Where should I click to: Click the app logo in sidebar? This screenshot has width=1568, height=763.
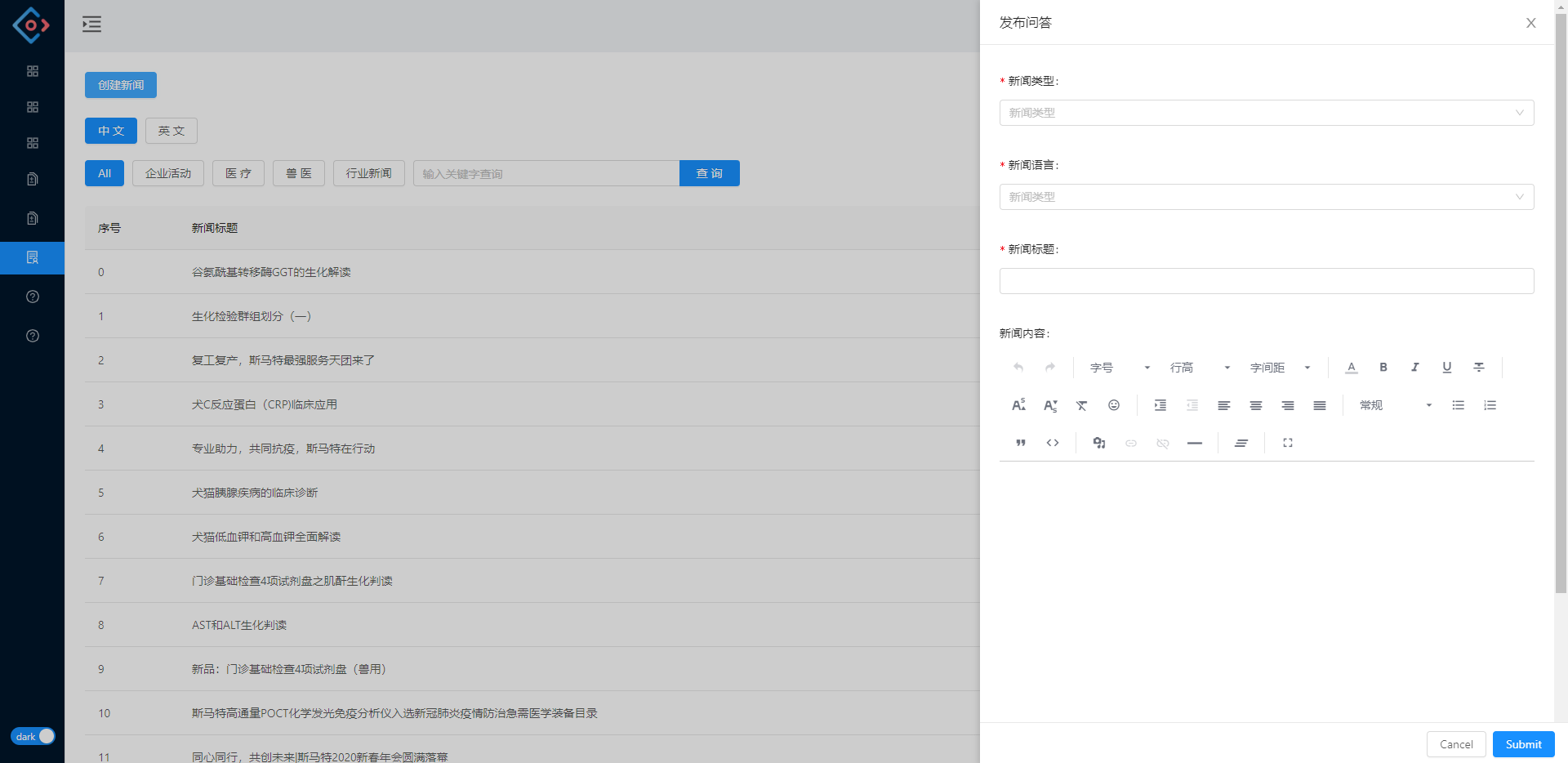[31, 25]
